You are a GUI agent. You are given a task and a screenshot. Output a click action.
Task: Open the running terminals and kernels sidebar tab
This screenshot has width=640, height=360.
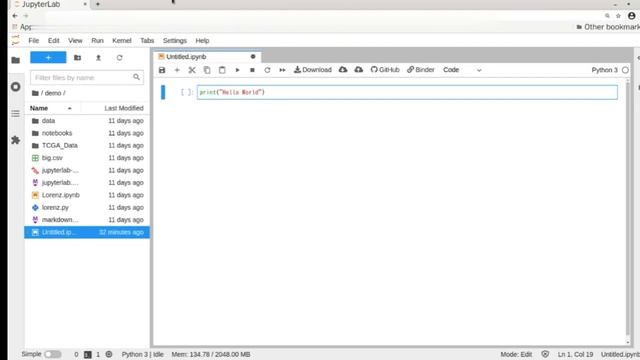(16, 87)
